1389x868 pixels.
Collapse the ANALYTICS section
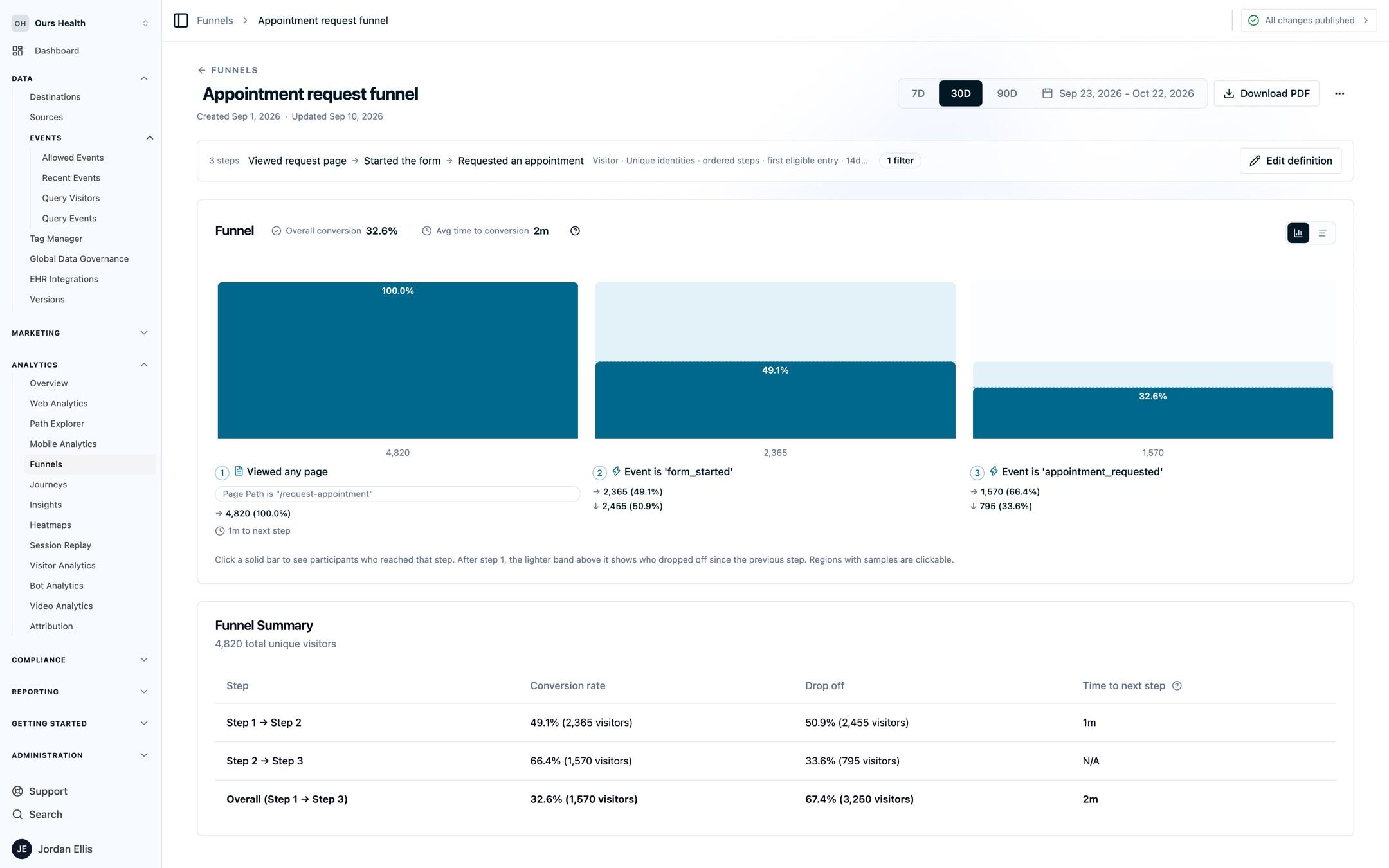tap(144, 365)
